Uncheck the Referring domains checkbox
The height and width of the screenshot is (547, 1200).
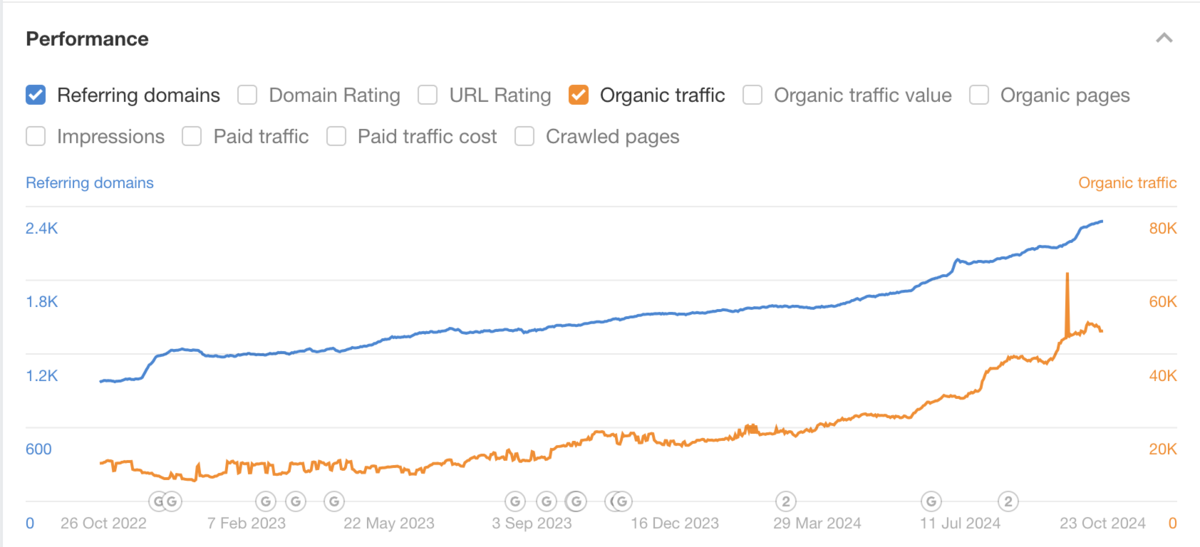tap(36, 96)
